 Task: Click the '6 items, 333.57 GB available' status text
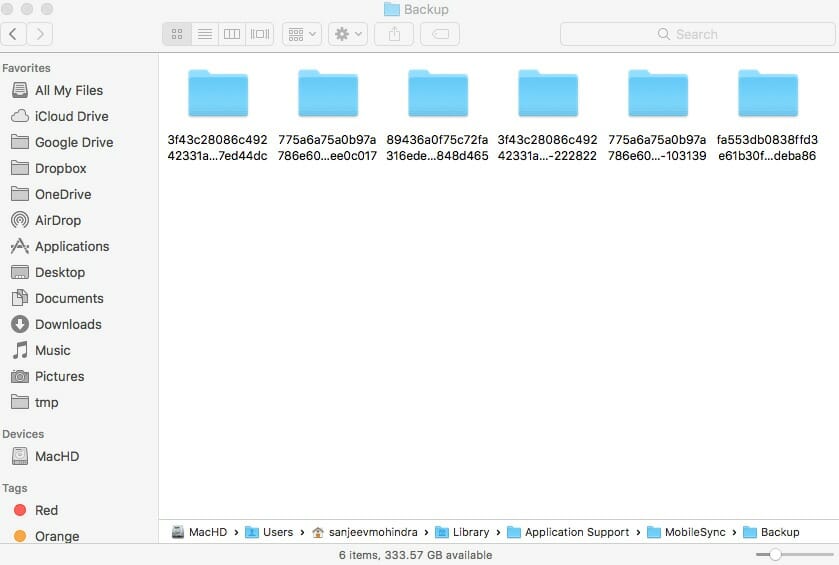coord(415,555)
